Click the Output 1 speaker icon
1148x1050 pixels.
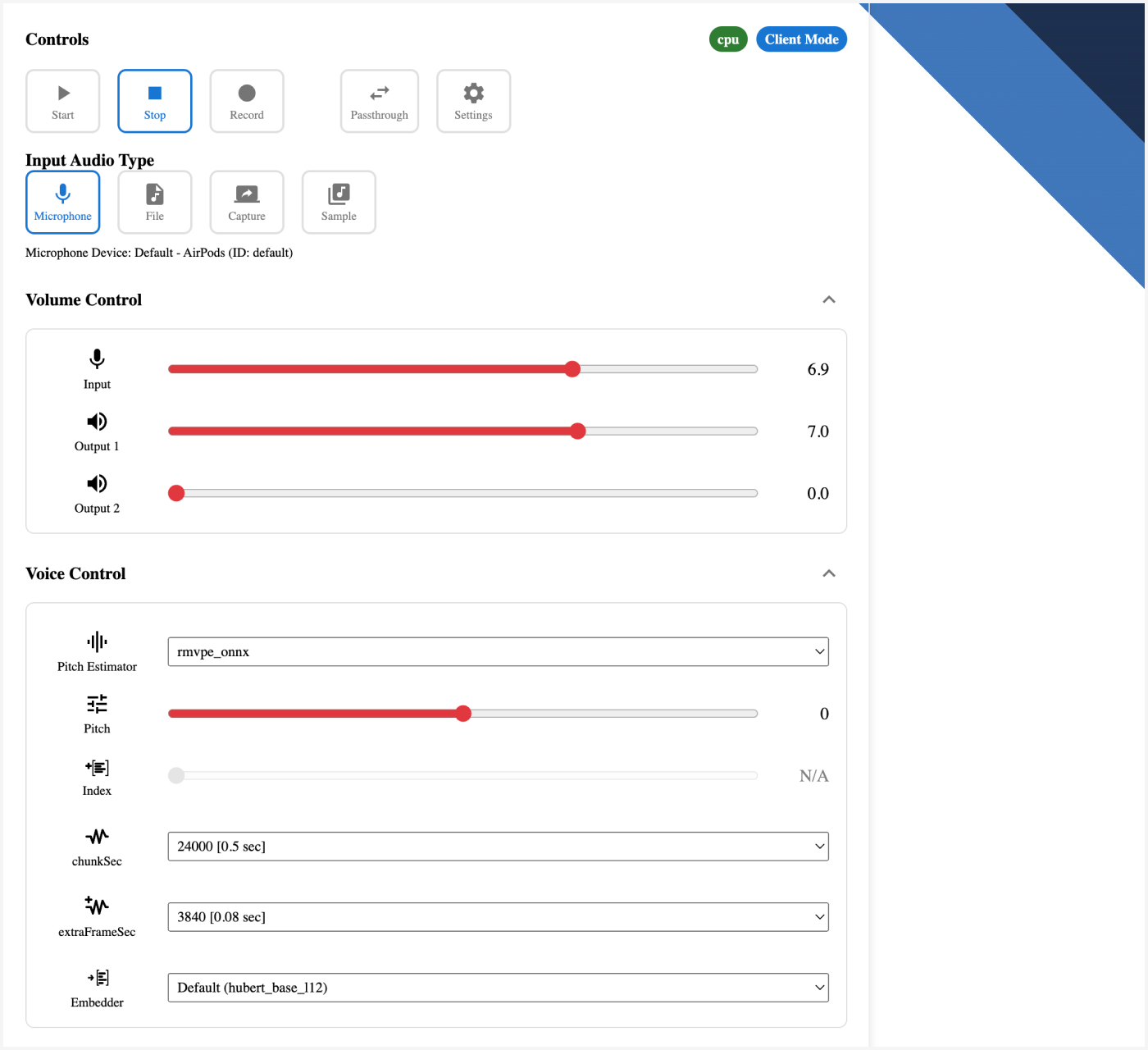click(x=97, y=422)
